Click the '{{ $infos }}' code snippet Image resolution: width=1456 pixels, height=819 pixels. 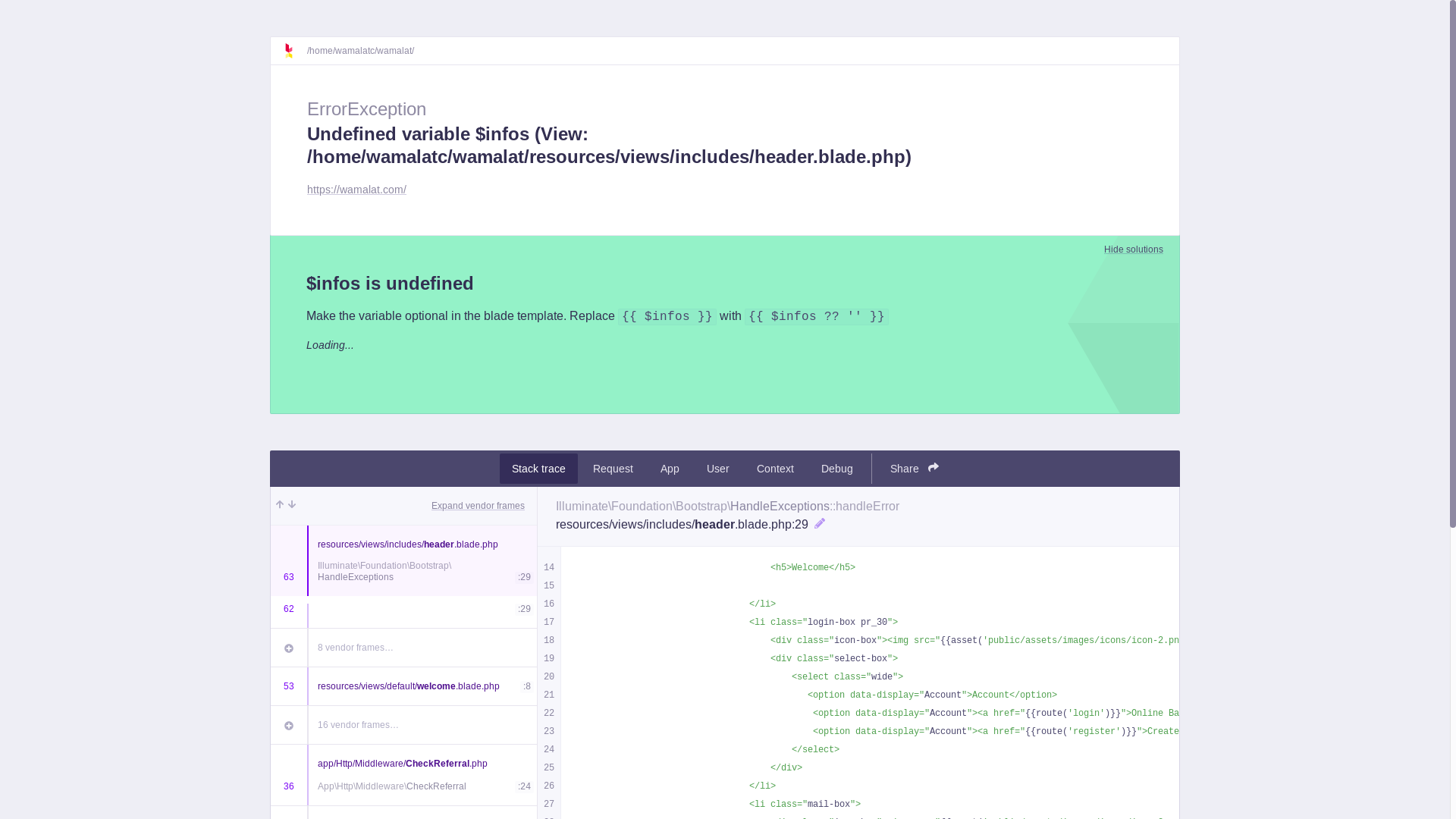click(x=667, y=317)
